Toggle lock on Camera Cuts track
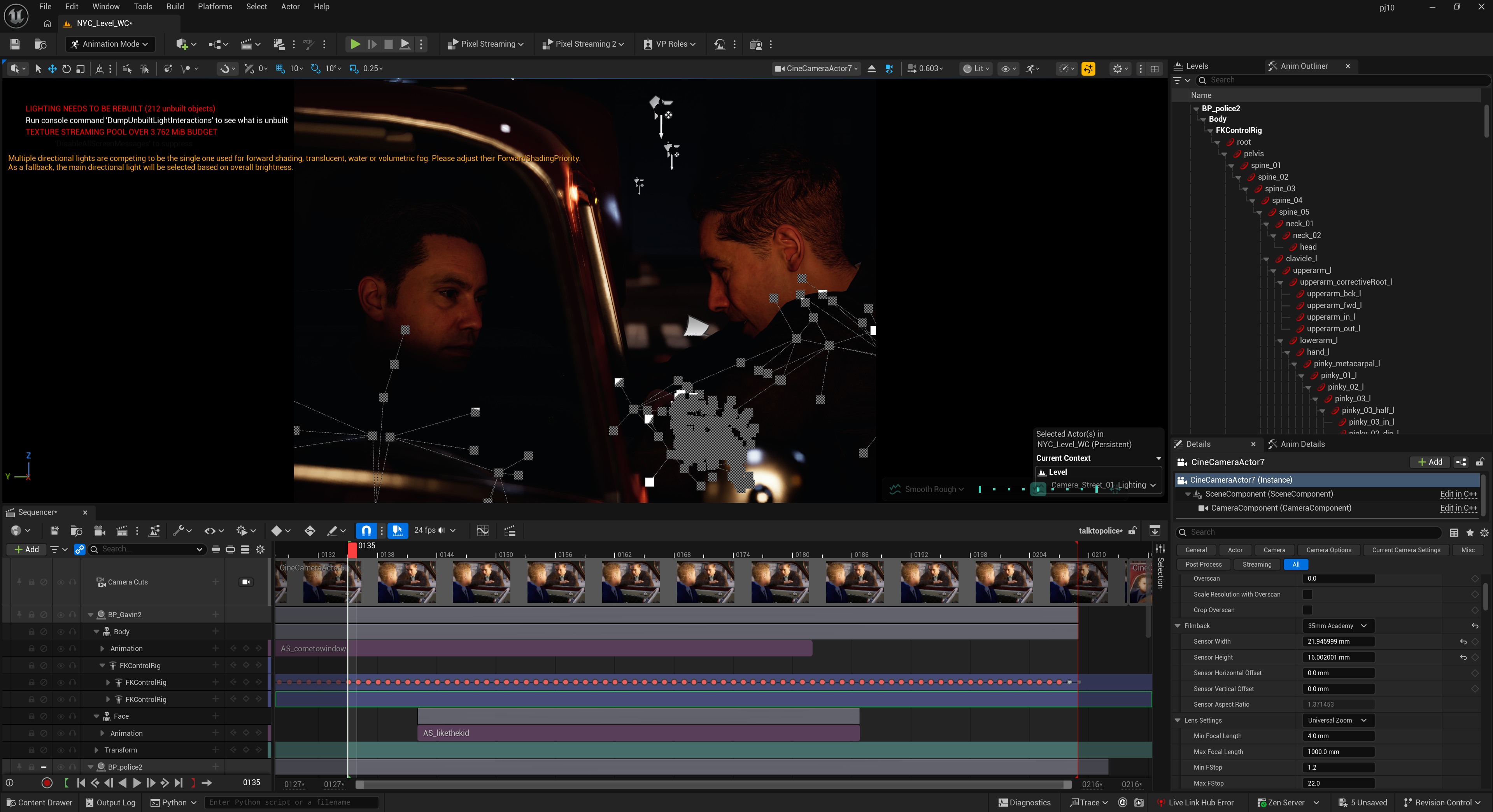Viewport: 1493px width, 812px height. [31, 582]
